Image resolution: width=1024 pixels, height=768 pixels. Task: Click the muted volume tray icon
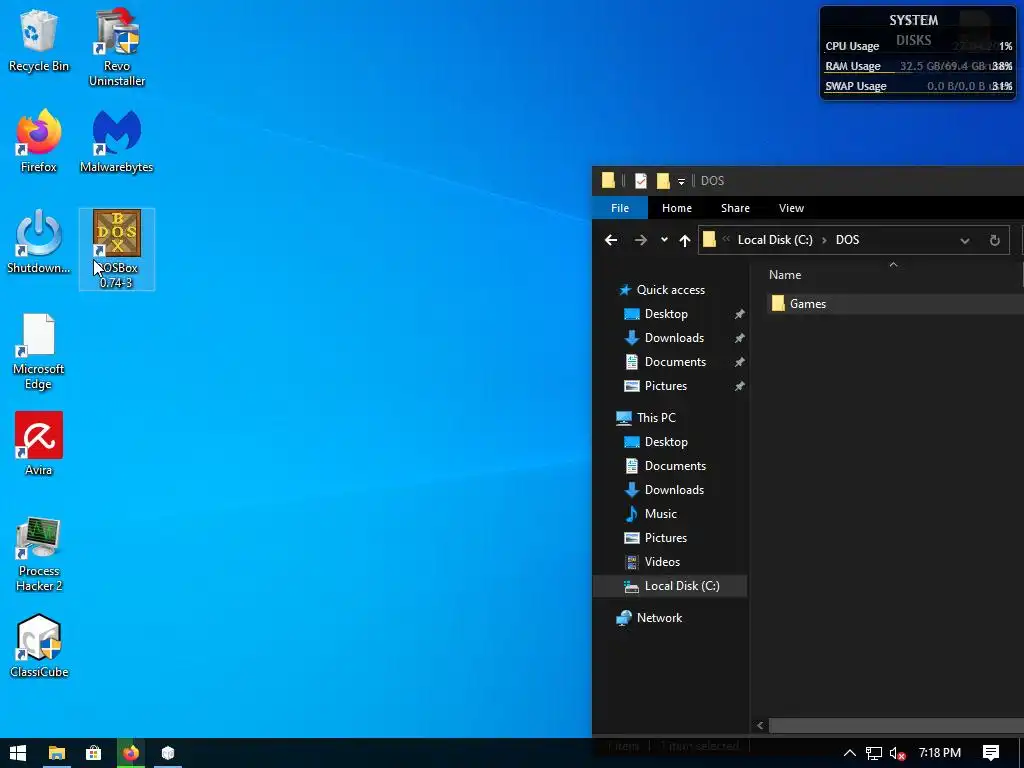pos(897,753)
